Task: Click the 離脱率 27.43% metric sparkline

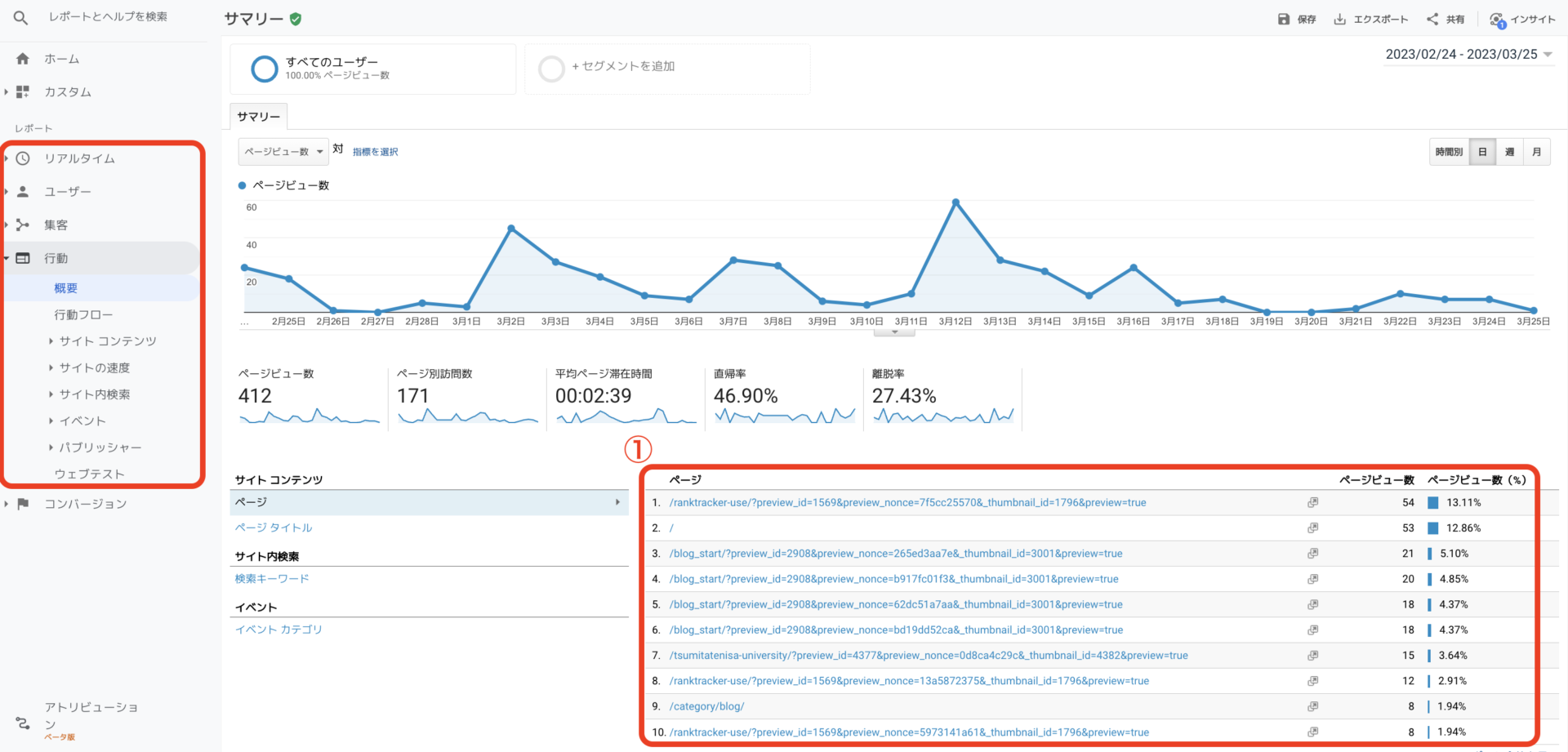Action: [x=943, y=416]
